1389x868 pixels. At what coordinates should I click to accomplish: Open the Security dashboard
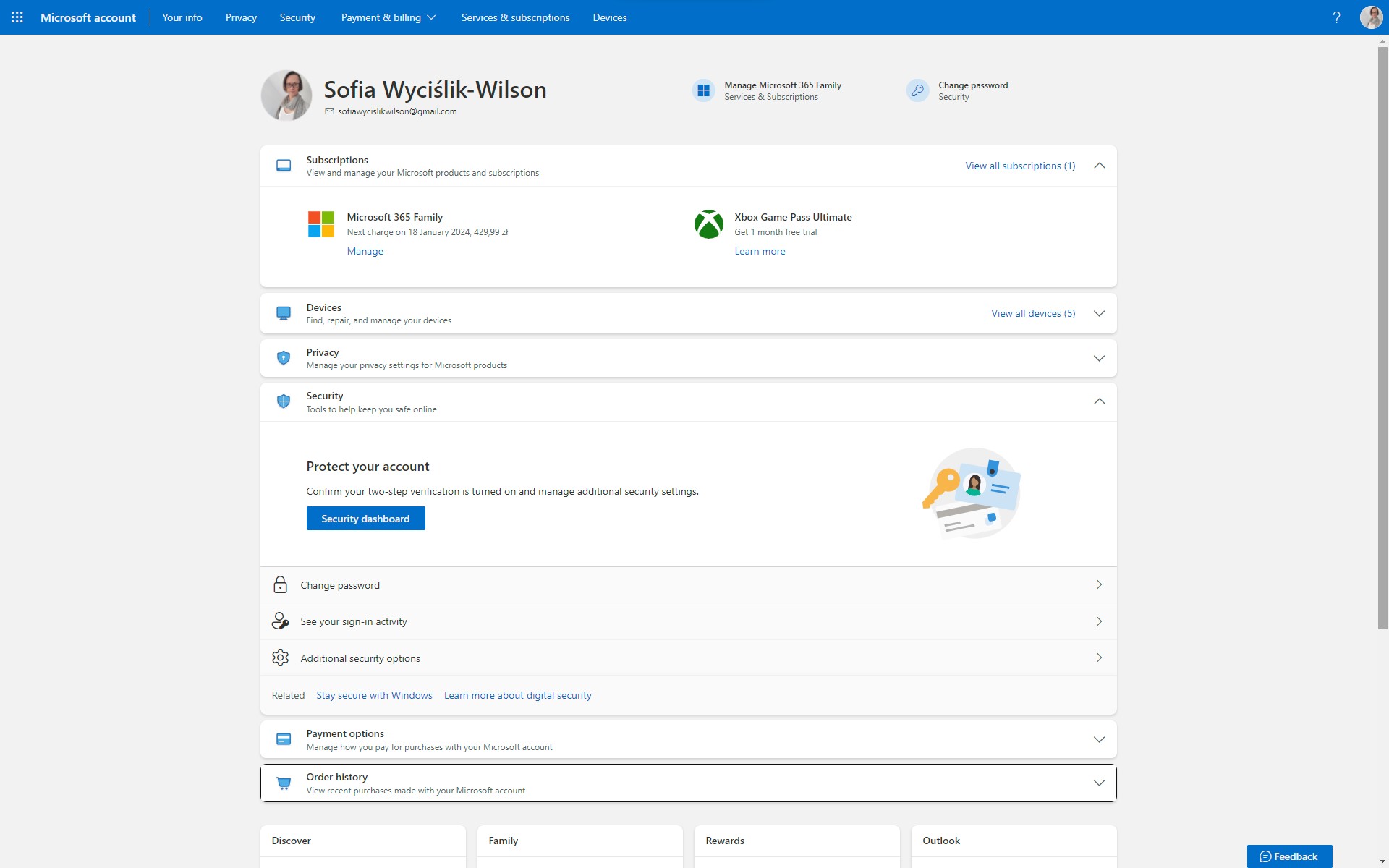pos(365,519)
